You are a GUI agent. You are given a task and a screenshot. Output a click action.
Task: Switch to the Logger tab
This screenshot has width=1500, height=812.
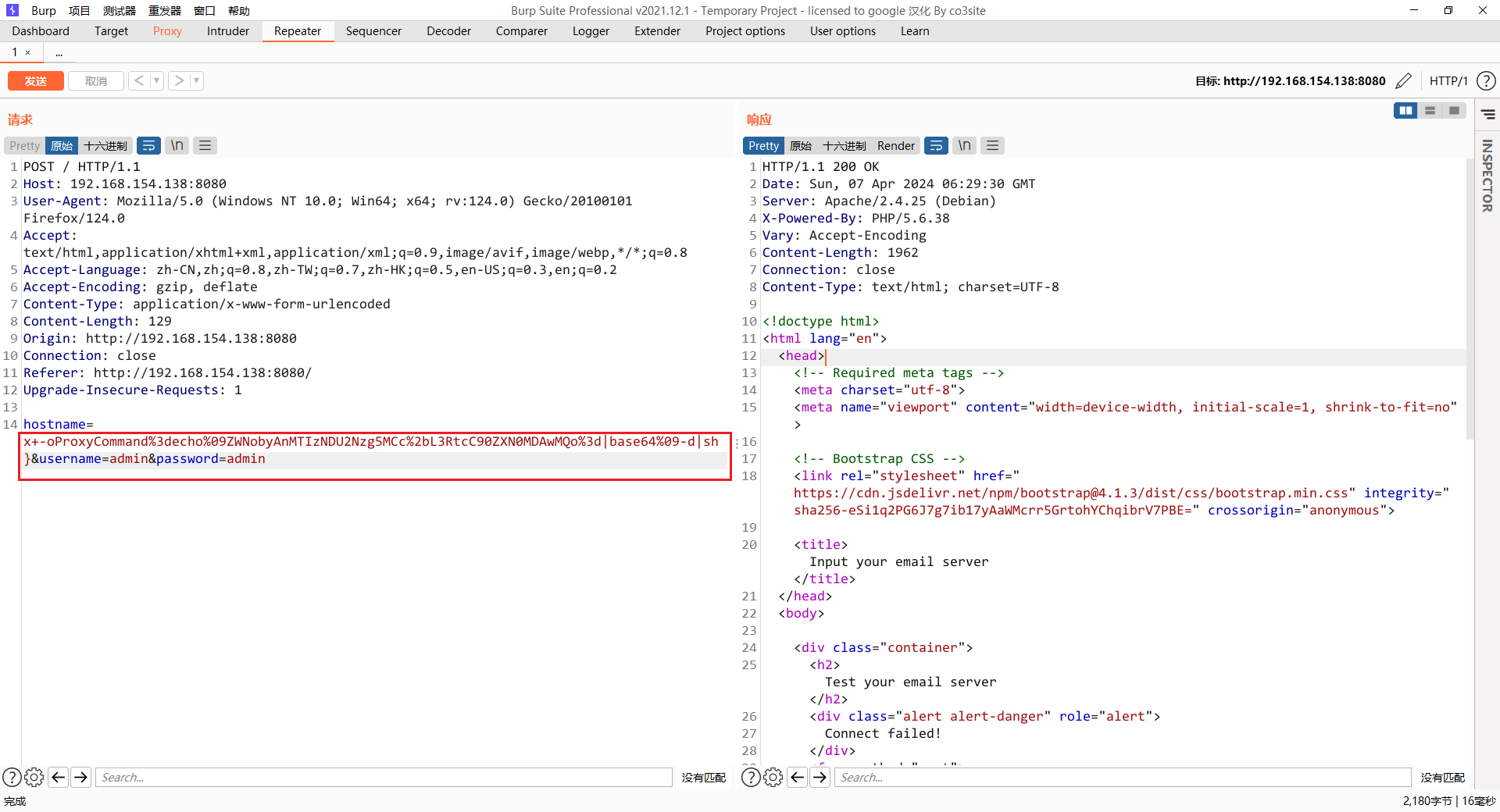(x=591, y=31)
